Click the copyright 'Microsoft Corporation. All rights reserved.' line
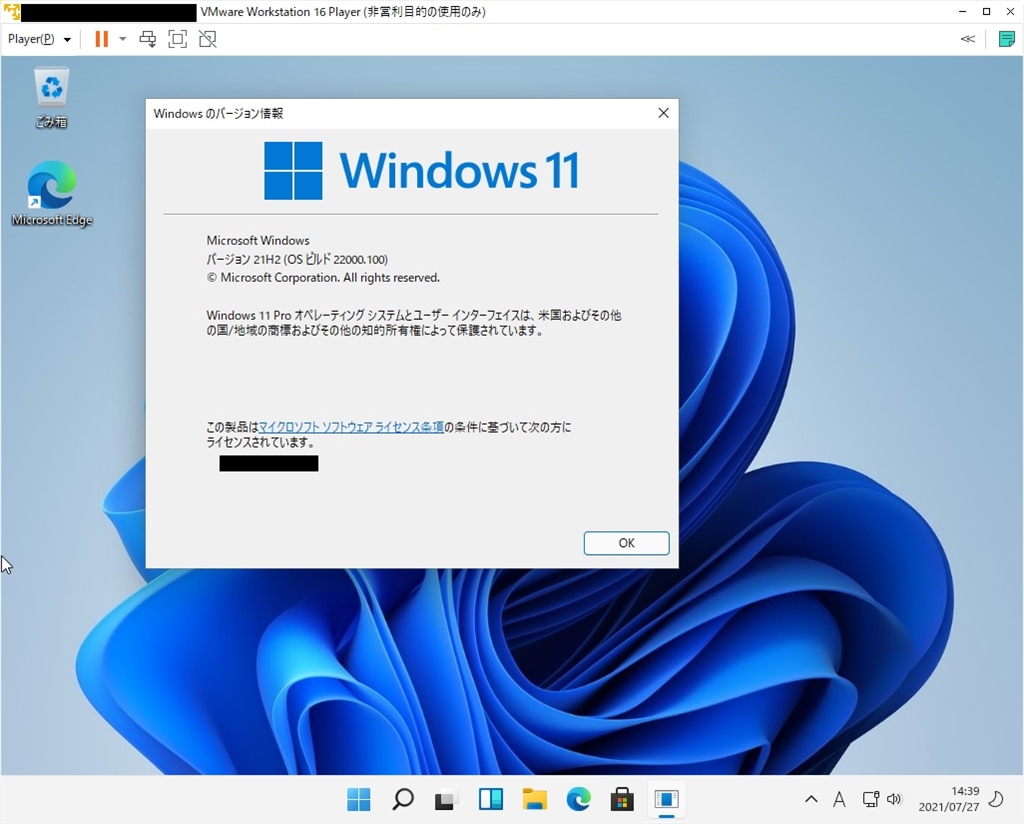 pyautogui.click(x=323, y=277)
